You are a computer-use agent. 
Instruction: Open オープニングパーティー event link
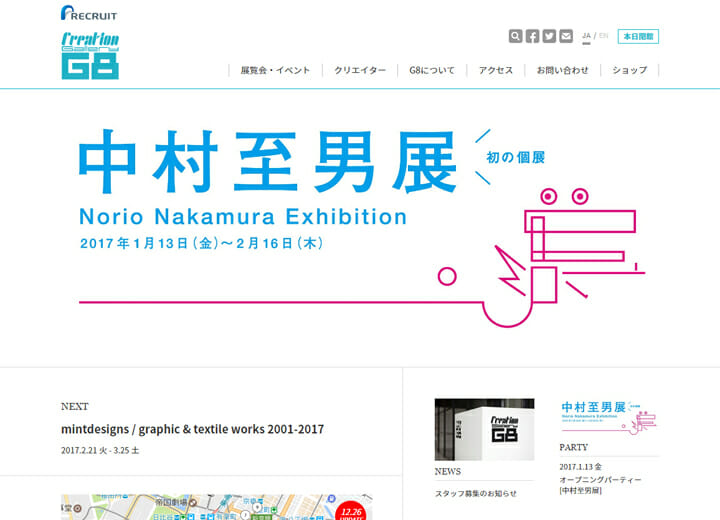[600, 485]
